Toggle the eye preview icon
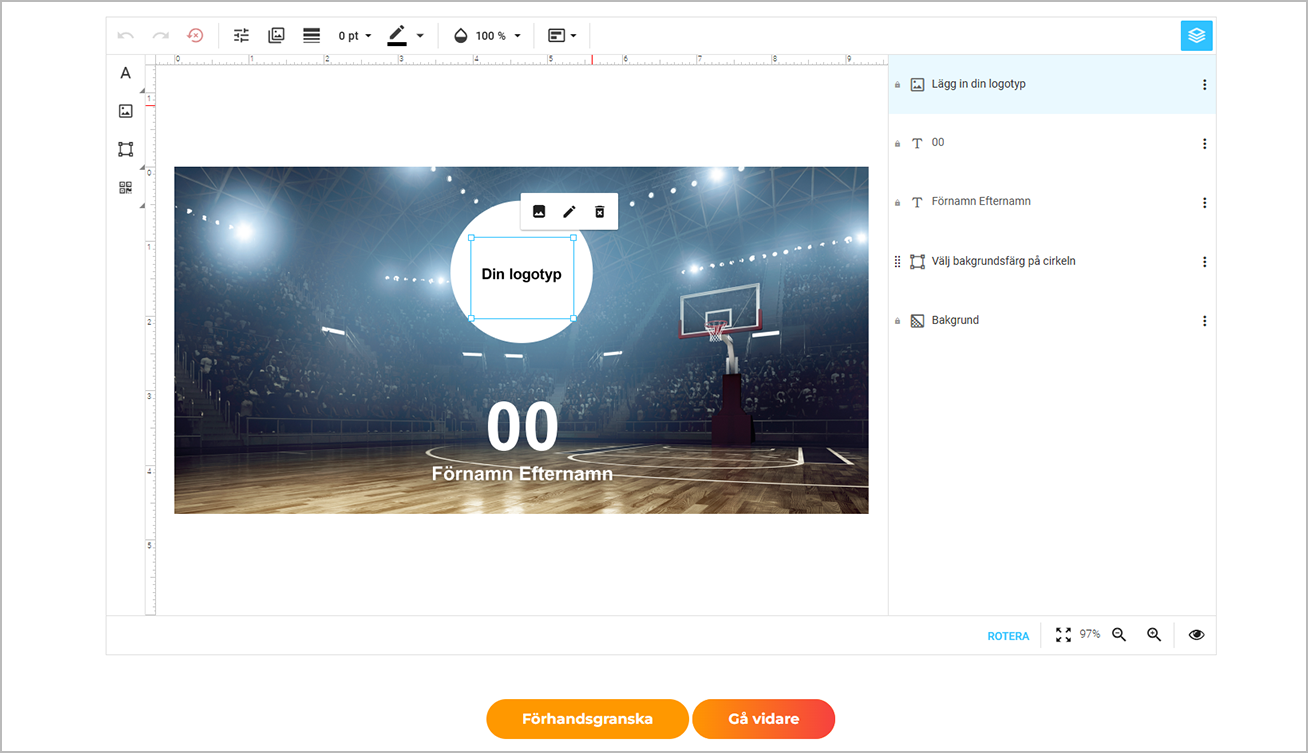The height and width of the screenshot is (753, 1308). [1196, 635]
